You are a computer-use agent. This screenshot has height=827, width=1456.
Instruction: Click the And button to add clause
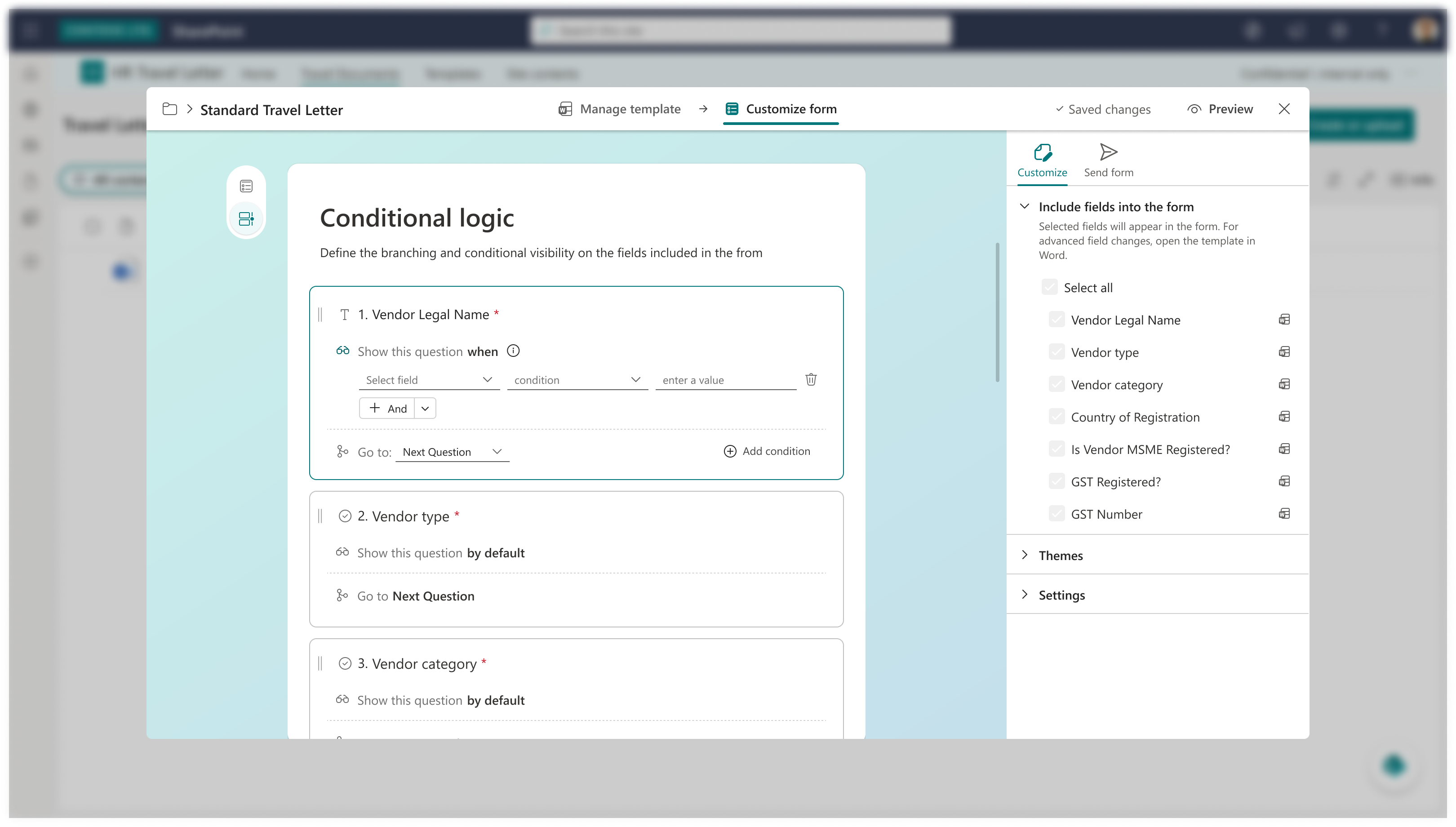pyautogui.click(x=387, y=409)
